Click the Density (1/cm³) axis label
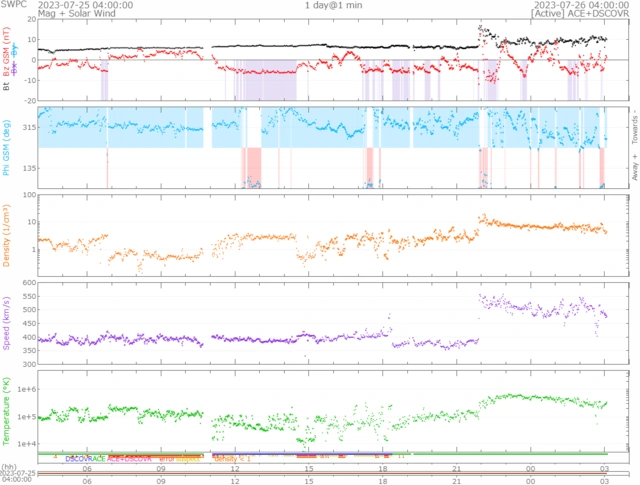The height and width of the screenshot is (485, 640). (6, 236)
